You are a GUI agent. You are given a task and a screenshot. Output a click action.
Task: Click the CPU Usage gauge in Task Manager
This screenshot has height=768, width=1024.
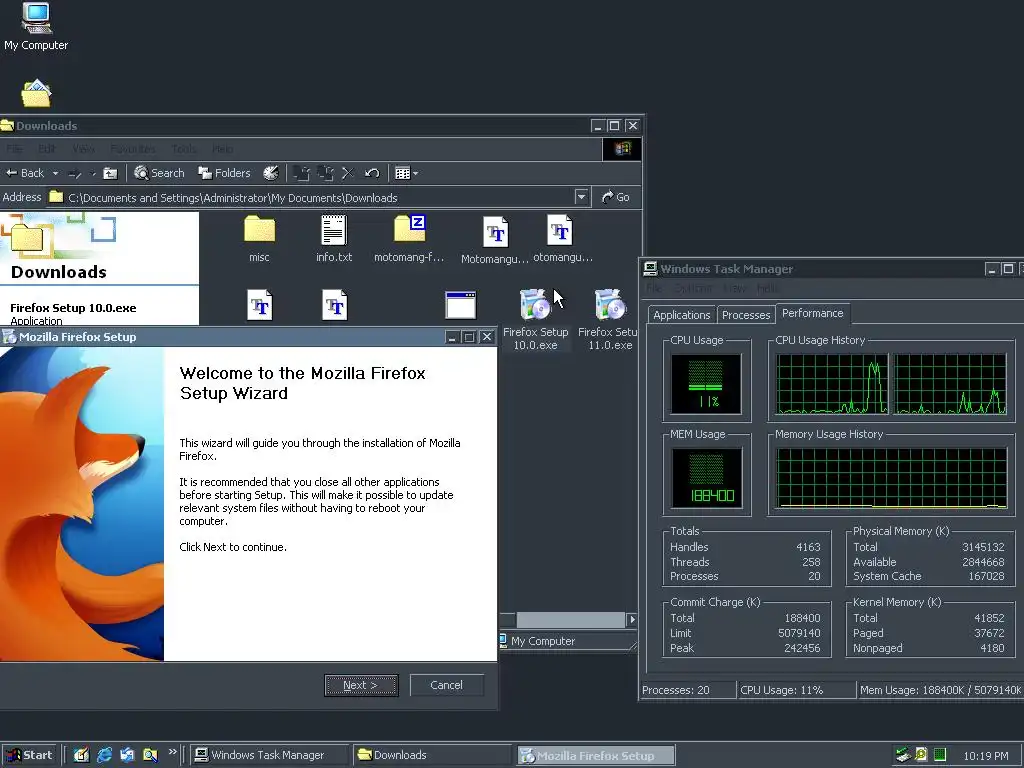coord(706,384)
